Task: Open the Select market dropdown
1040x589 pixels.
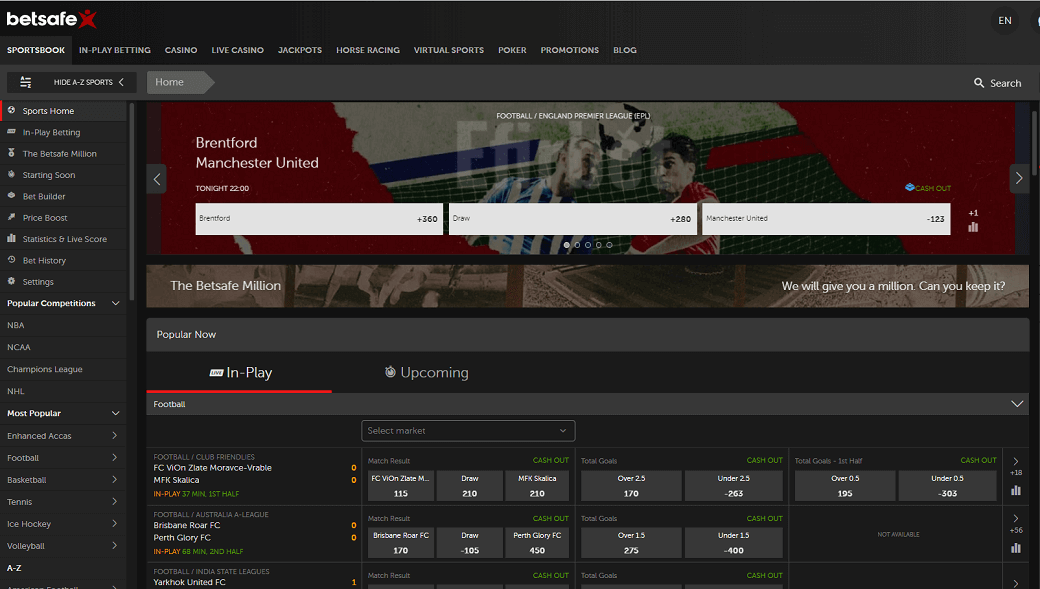Action: (468, 430)
